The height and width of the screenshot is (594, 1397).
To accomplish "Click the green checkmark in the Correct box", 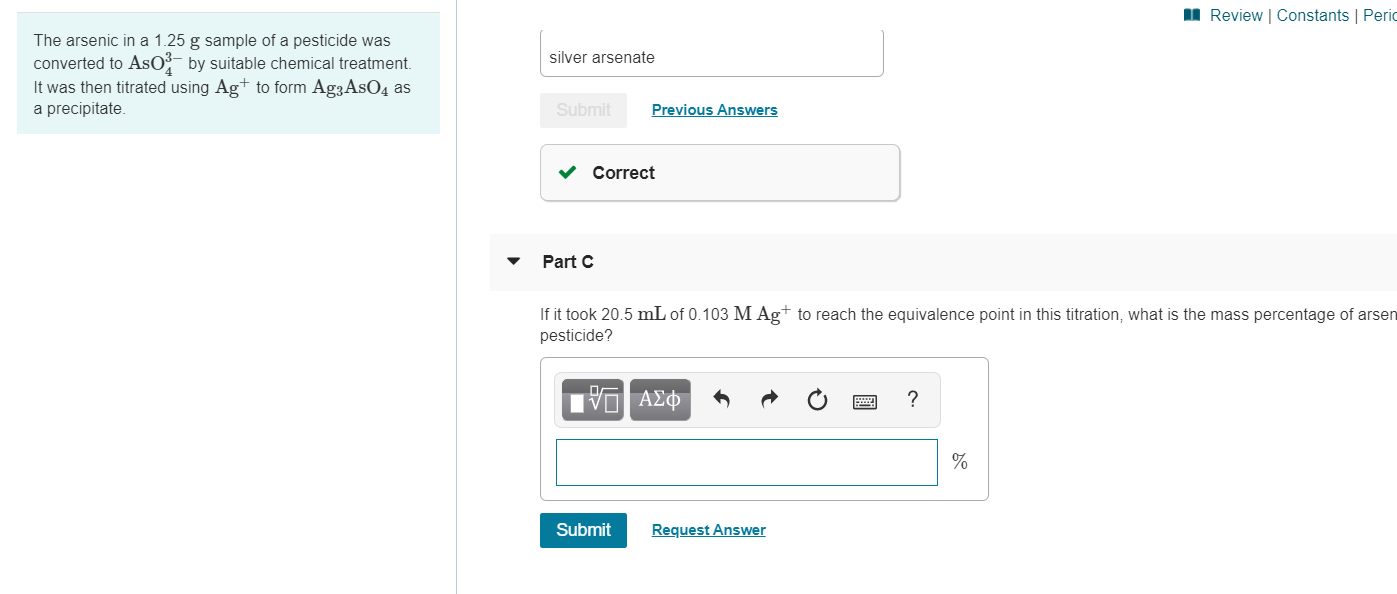I will tap(568, 172).
